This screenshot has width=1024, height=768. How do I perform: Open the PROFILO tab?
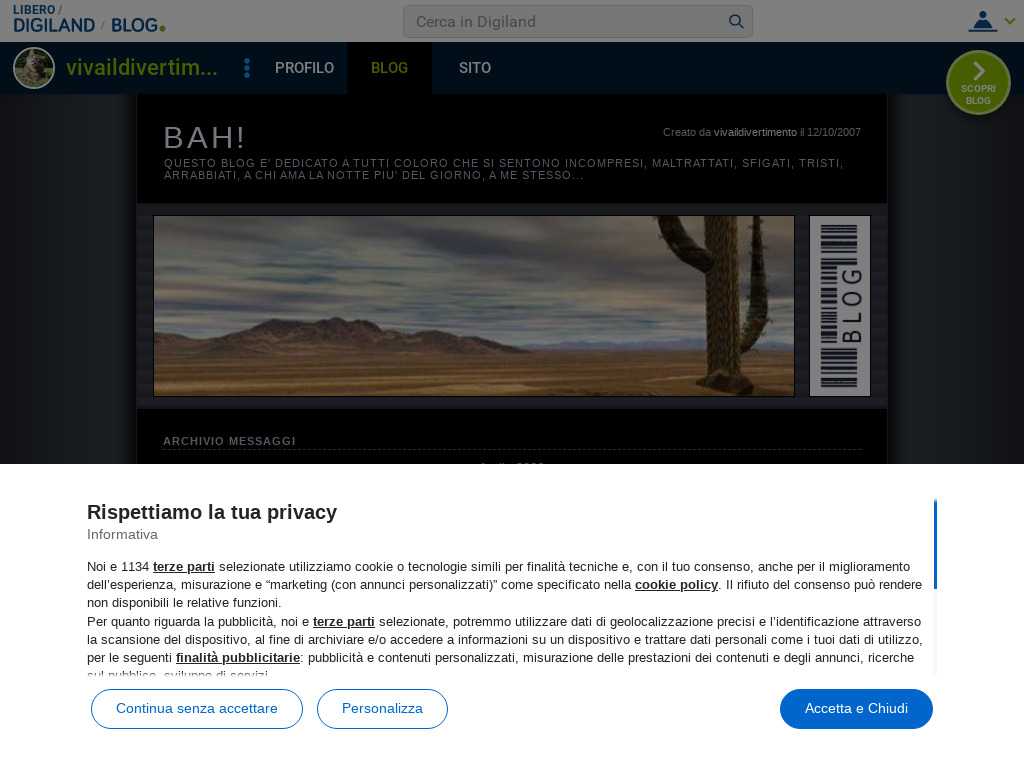point(304,68)
